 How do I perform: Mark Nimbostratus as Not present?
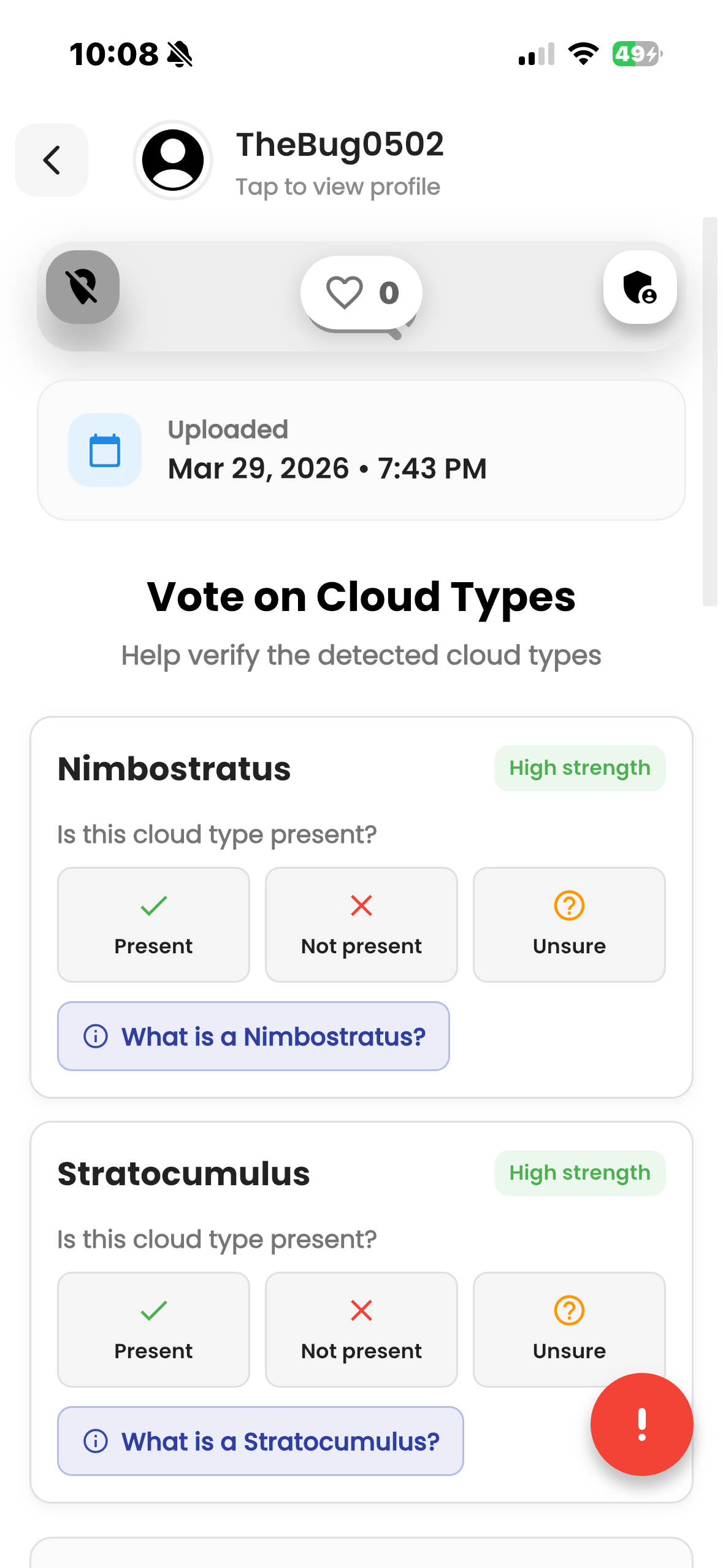pos(361,924)
